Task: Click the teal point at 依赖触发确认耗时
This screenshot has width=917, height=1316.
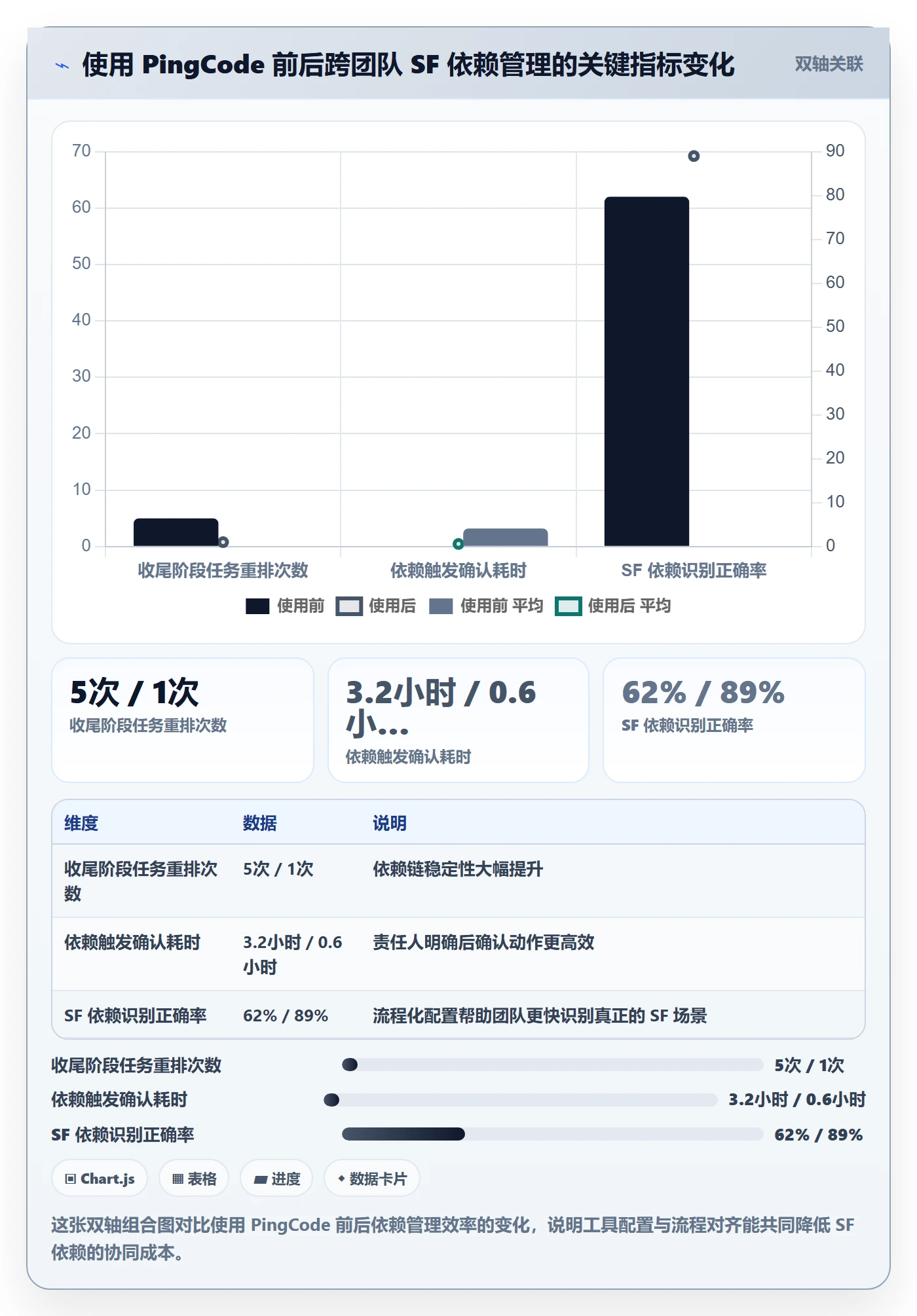Action: [x=458, y=543]
